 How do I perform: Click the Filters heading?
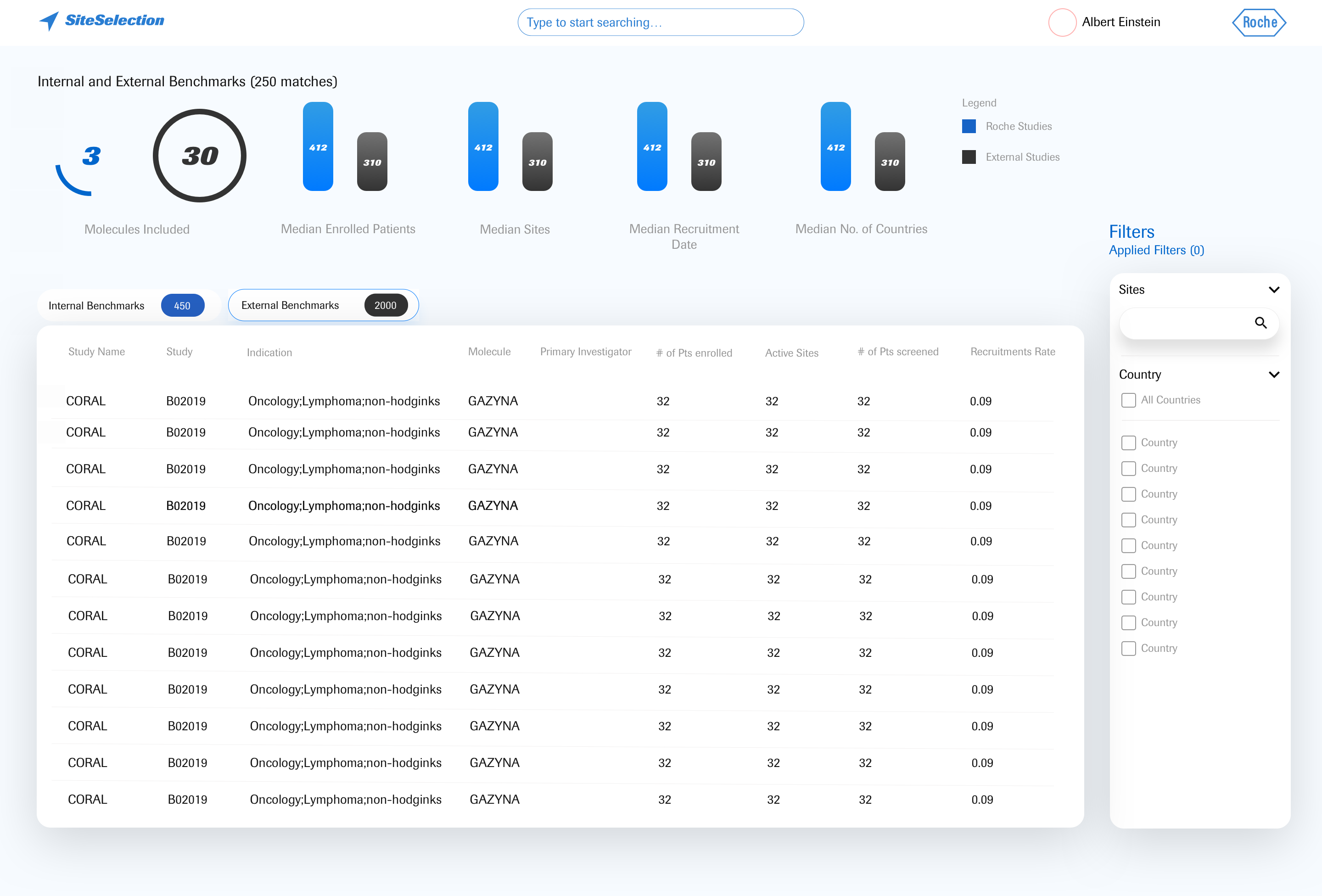coord(1132,231)
